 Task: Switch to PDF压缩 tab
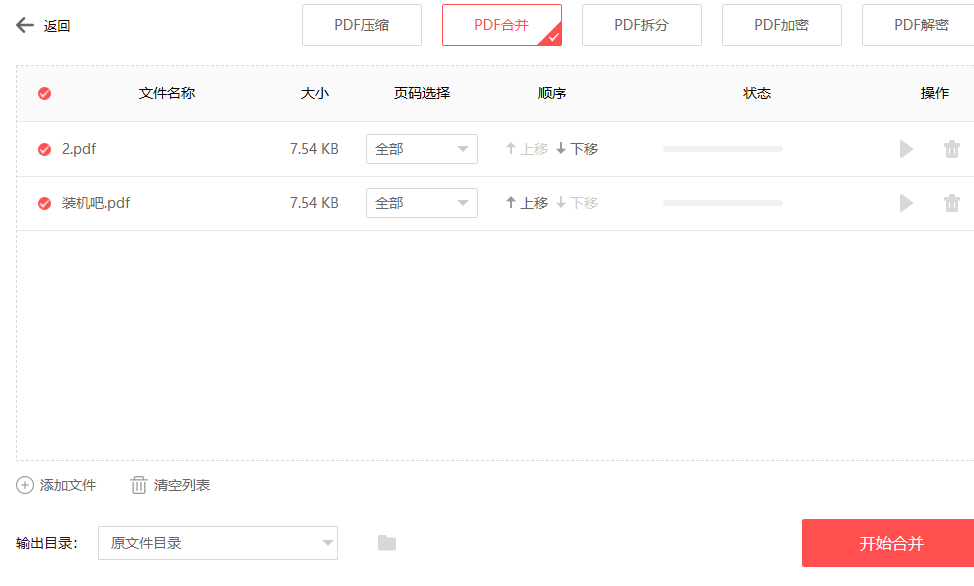362,25
